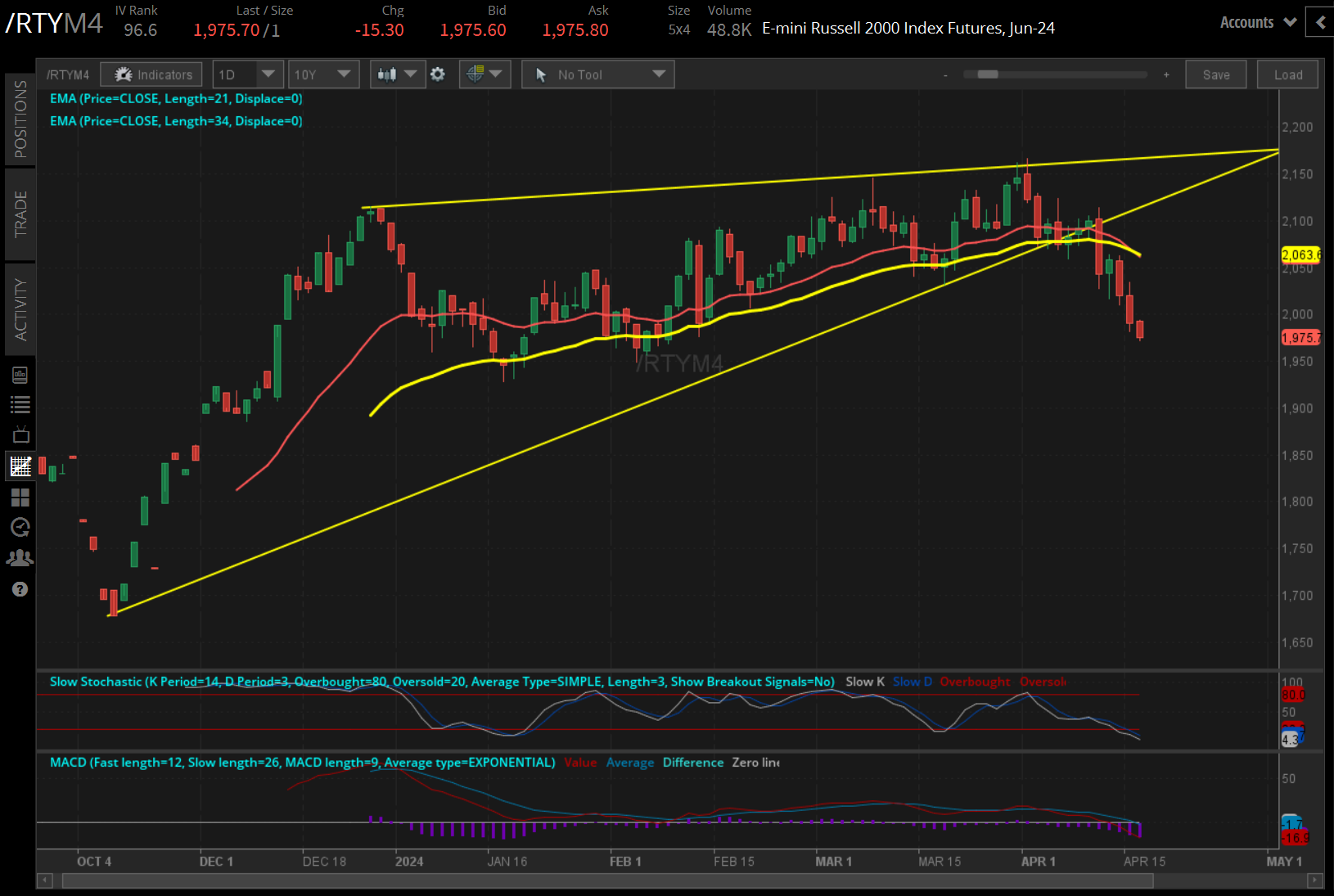The height and width of the screenshot is (896, 1334).
Task: Click the clock history icon in sidebar
Action: [x=20, y=527]
